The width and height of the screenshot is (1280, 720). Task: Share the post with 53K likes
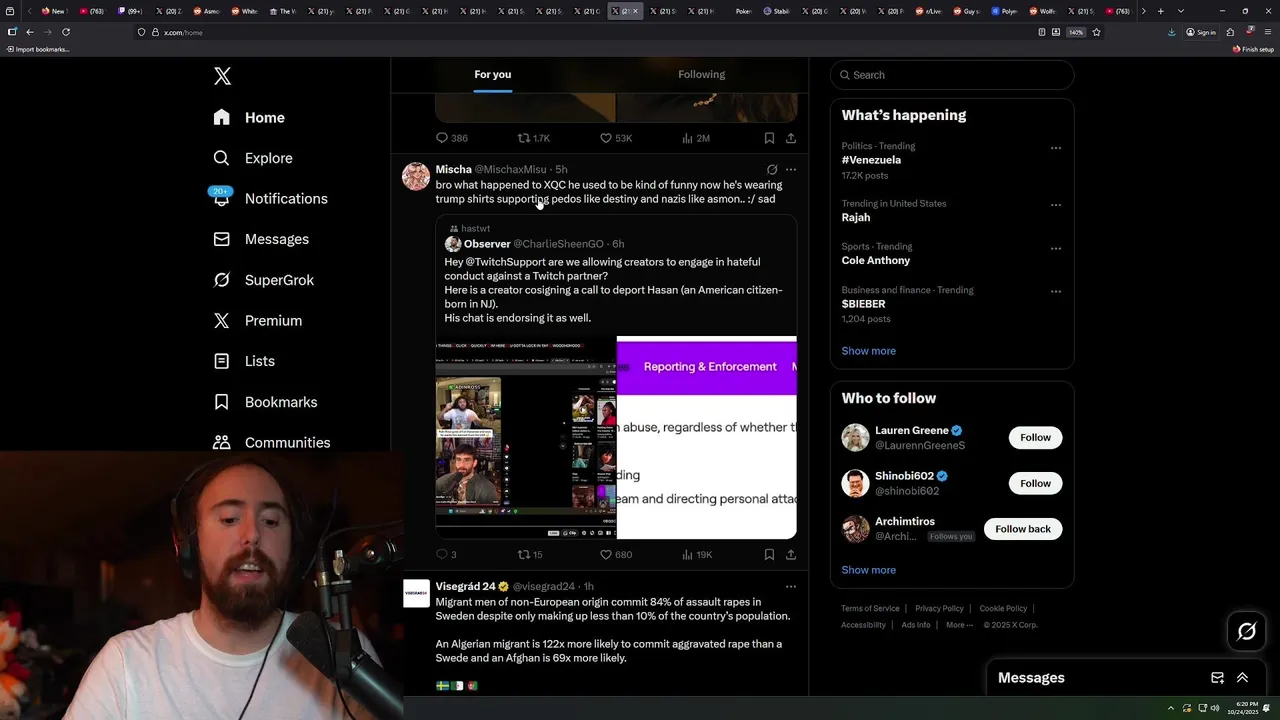click(791, 138)
